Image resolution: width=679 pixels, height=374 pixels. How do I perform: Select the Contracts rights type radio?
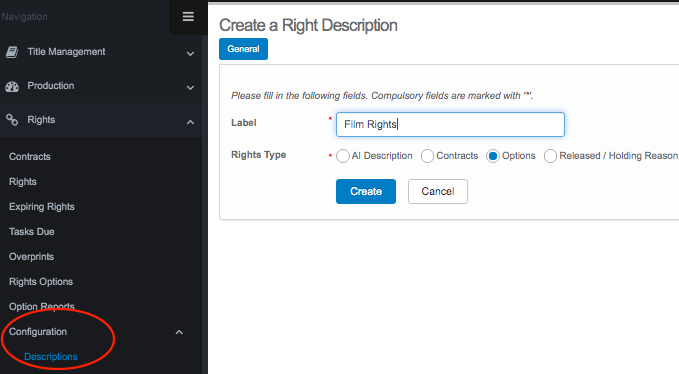(427, 156)
